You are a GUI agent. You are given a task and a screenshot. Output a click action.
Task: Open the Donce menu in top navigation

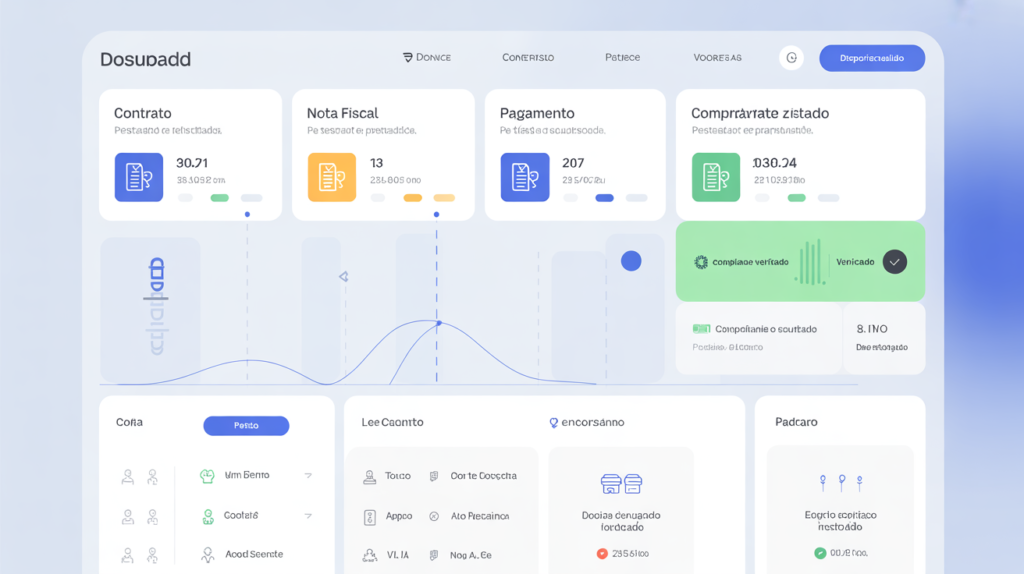pos(426,58)
